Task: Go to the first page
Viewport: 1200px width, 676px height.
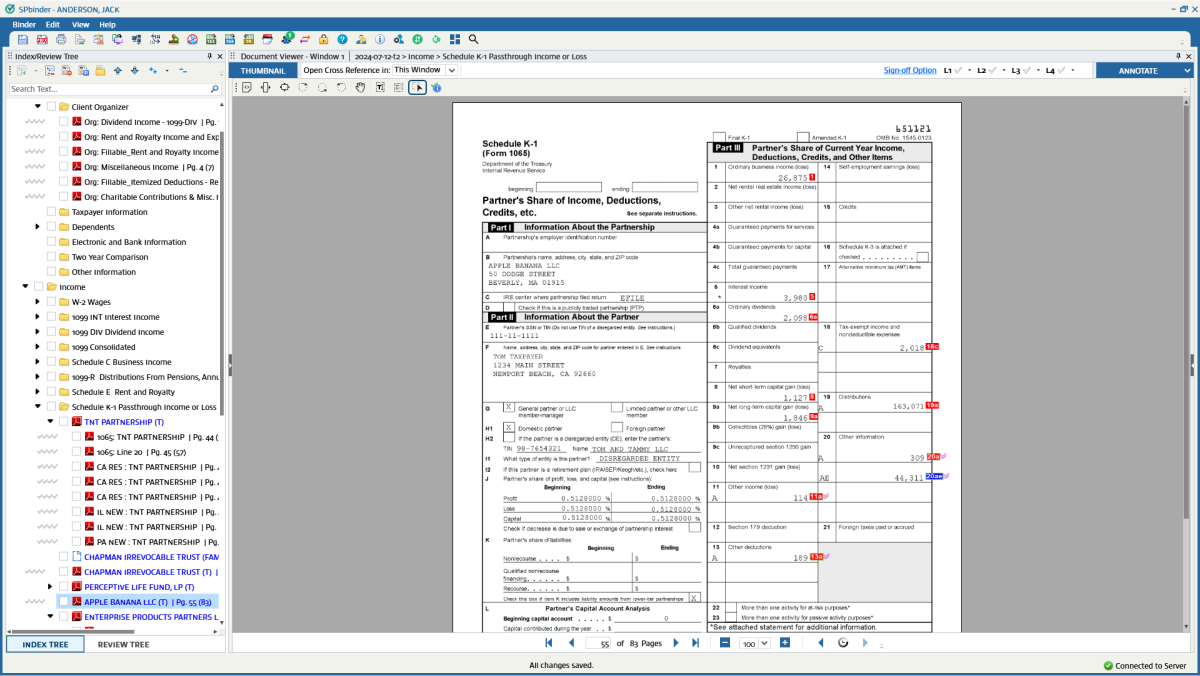Action: [x=549, y=643]
